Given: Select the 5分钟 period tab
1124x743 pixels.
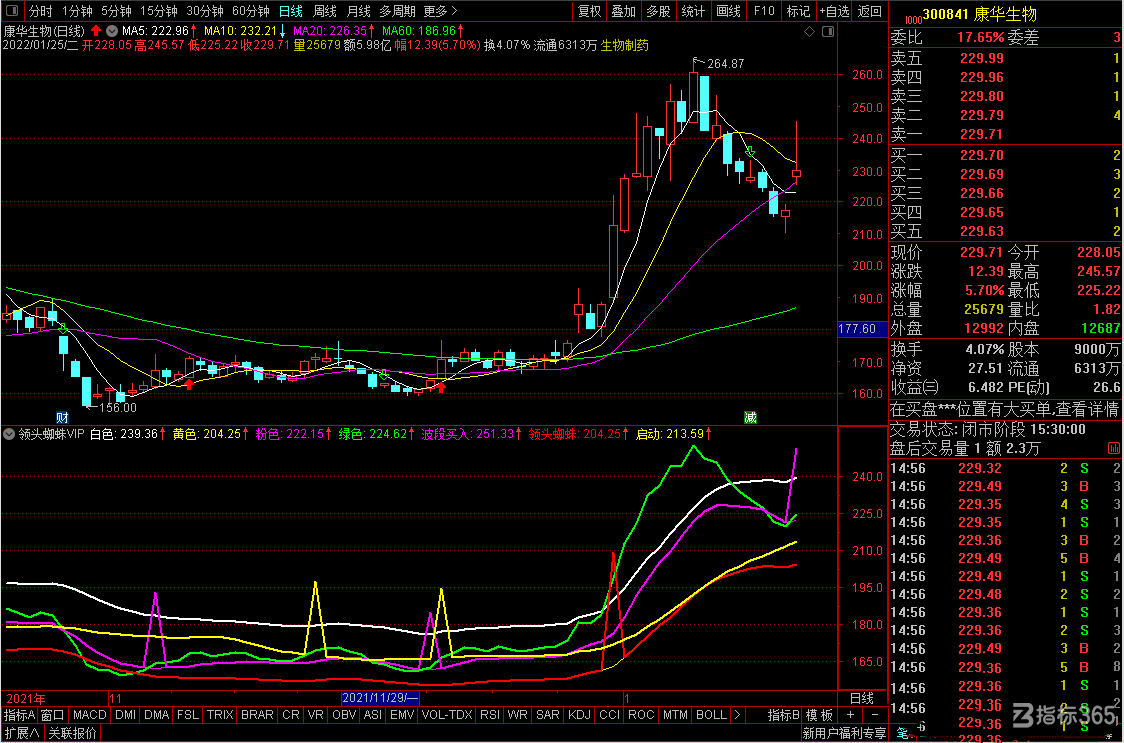Looking at the screenshot, I should (x=115, y=11).
